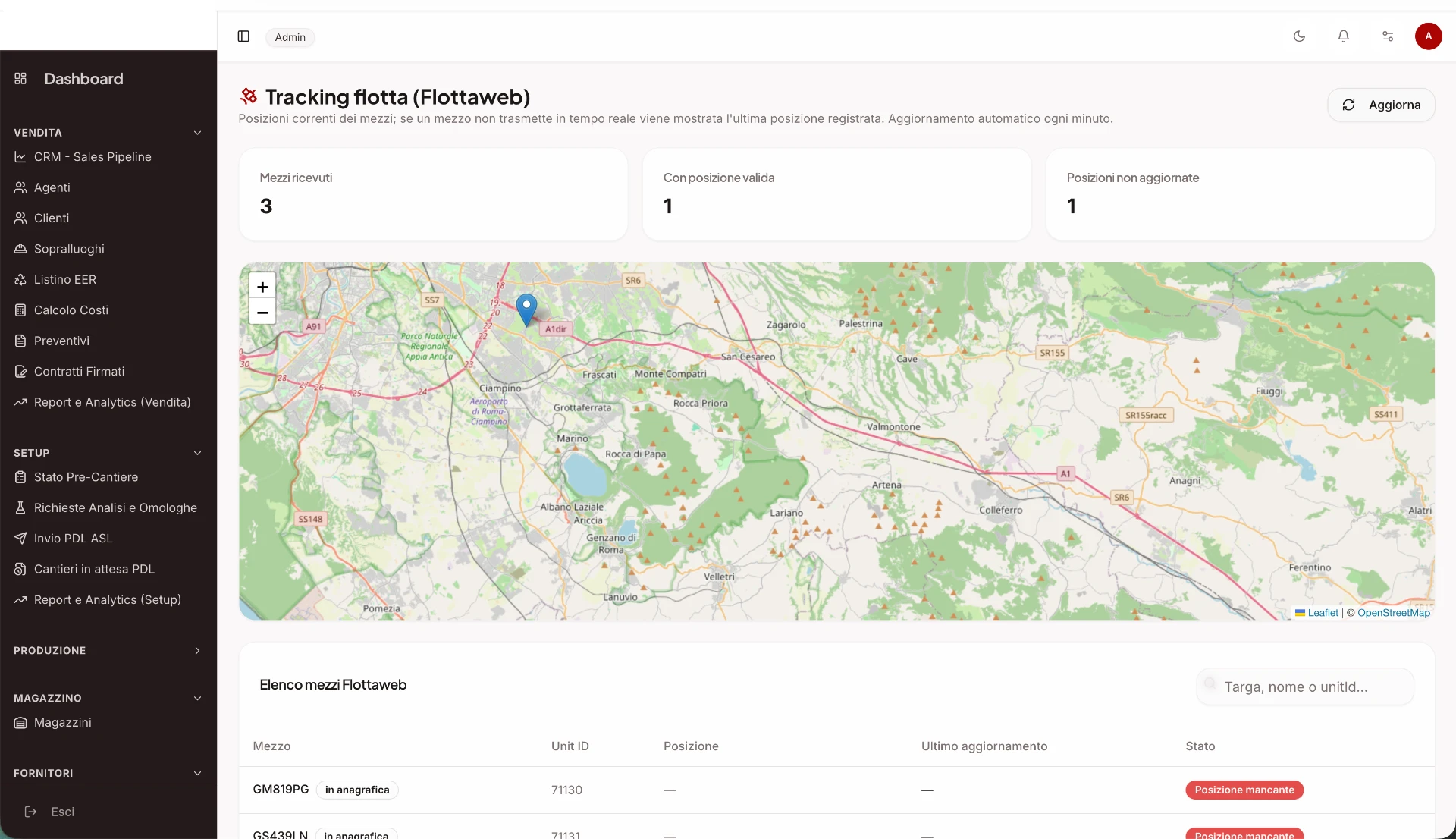Click the Mezzi ricevuti card

(x=433, y=194)
